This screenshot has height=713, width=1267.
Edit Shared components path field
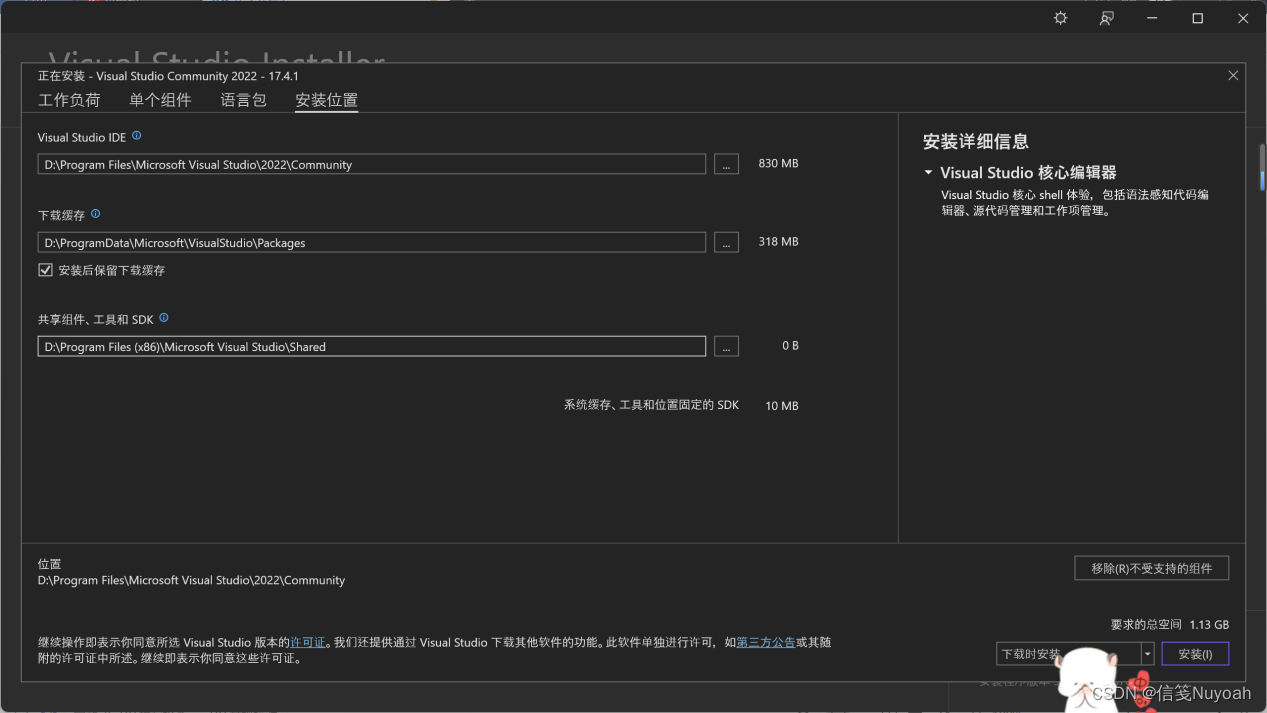(x=372, y=346)
